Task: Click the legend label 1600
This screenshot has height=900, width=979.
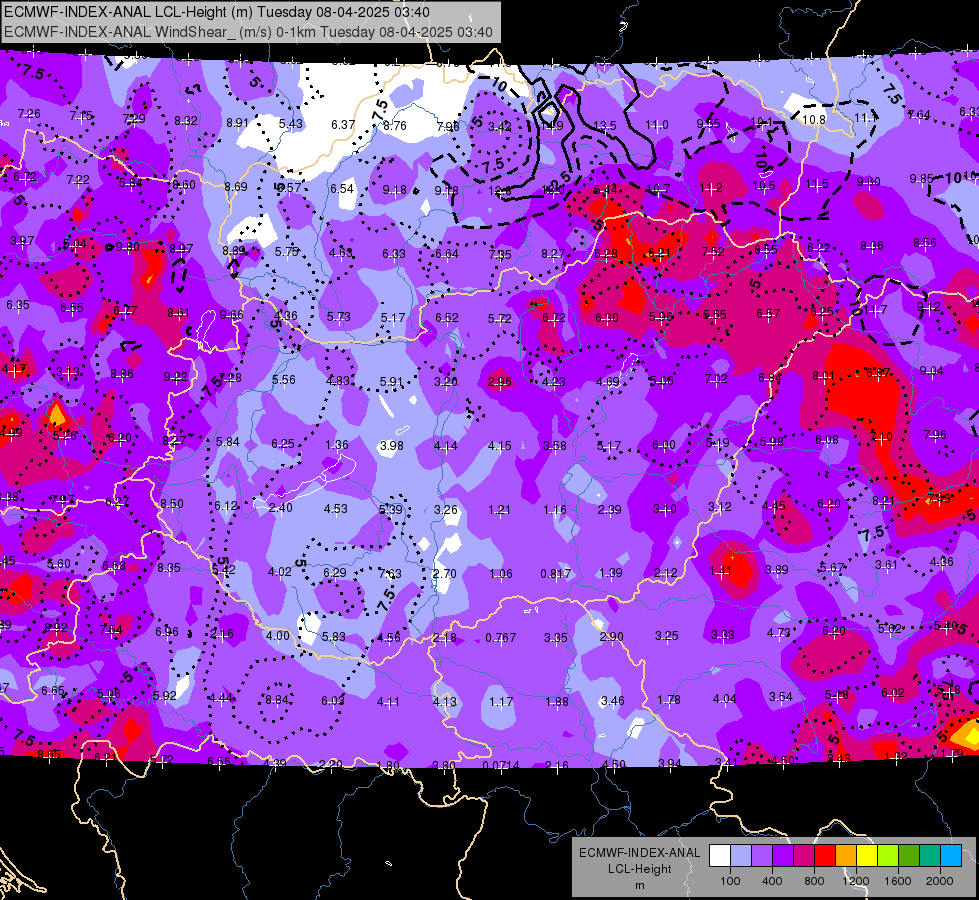Action: pos(898,881)
